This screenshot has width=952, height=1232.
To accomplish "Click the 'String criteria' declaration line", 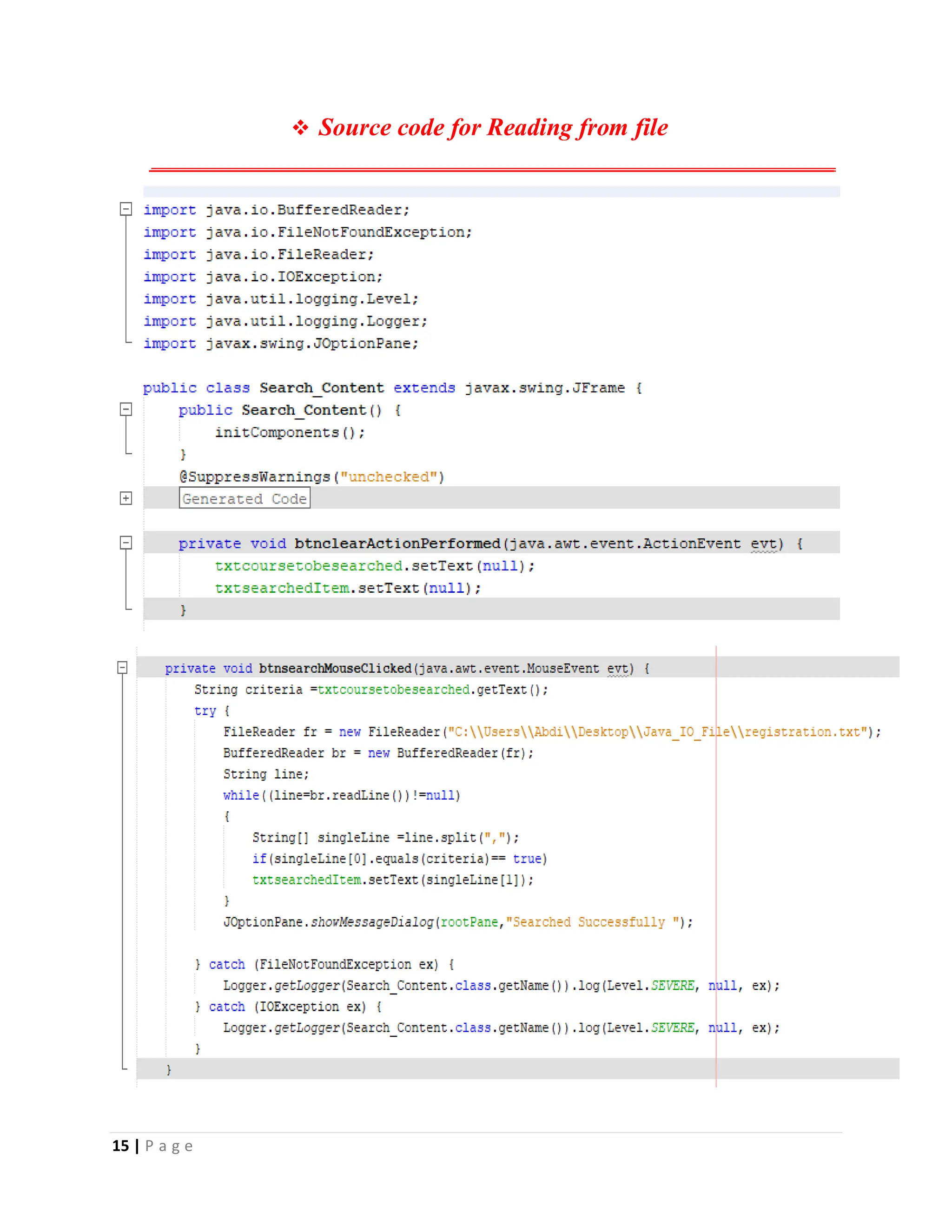I will tap(371, 690).
